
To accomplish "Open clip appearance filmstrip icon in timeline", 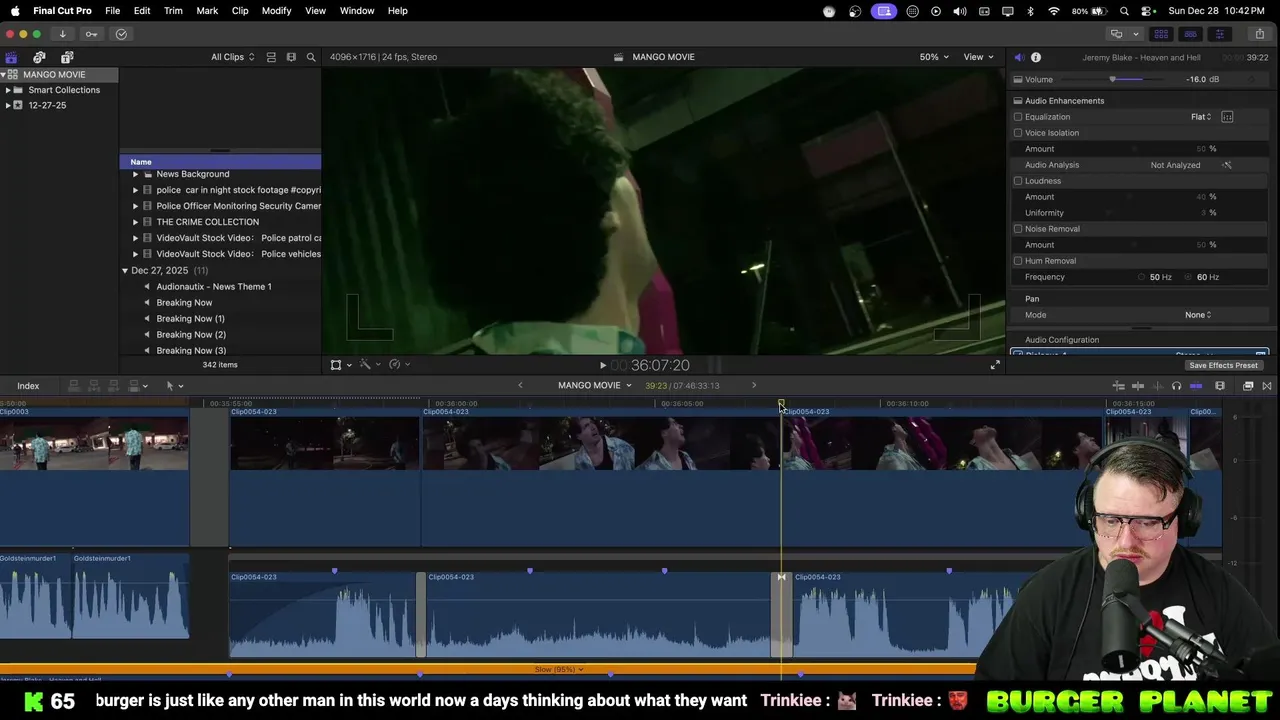I will [x=1220, y=386].
